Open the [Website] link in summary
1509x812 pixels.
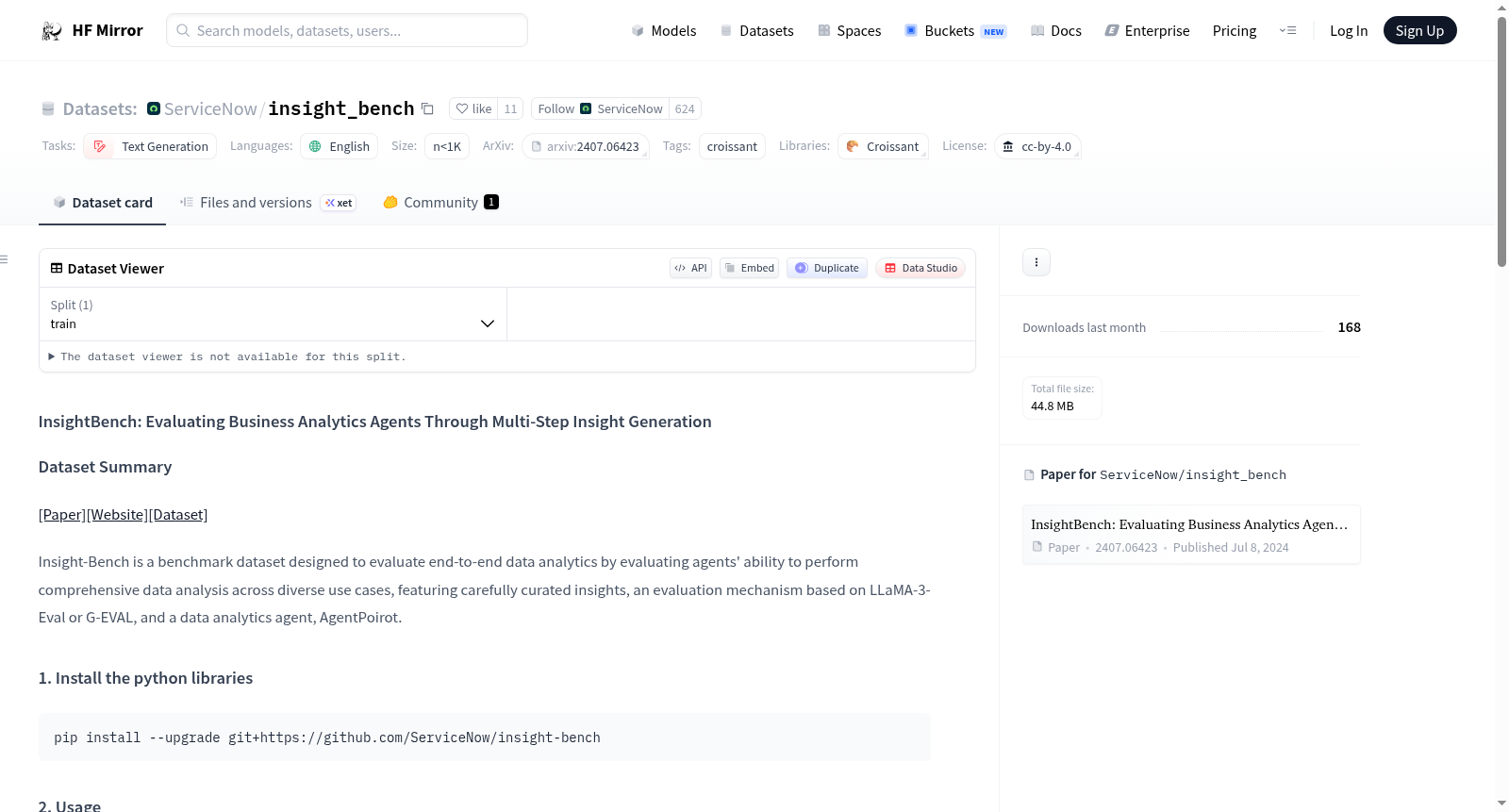(117, 515)
